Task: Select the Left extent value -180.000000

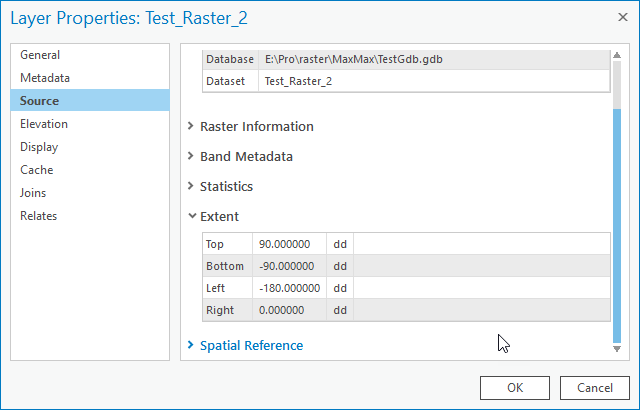Action: coord(289,288)
